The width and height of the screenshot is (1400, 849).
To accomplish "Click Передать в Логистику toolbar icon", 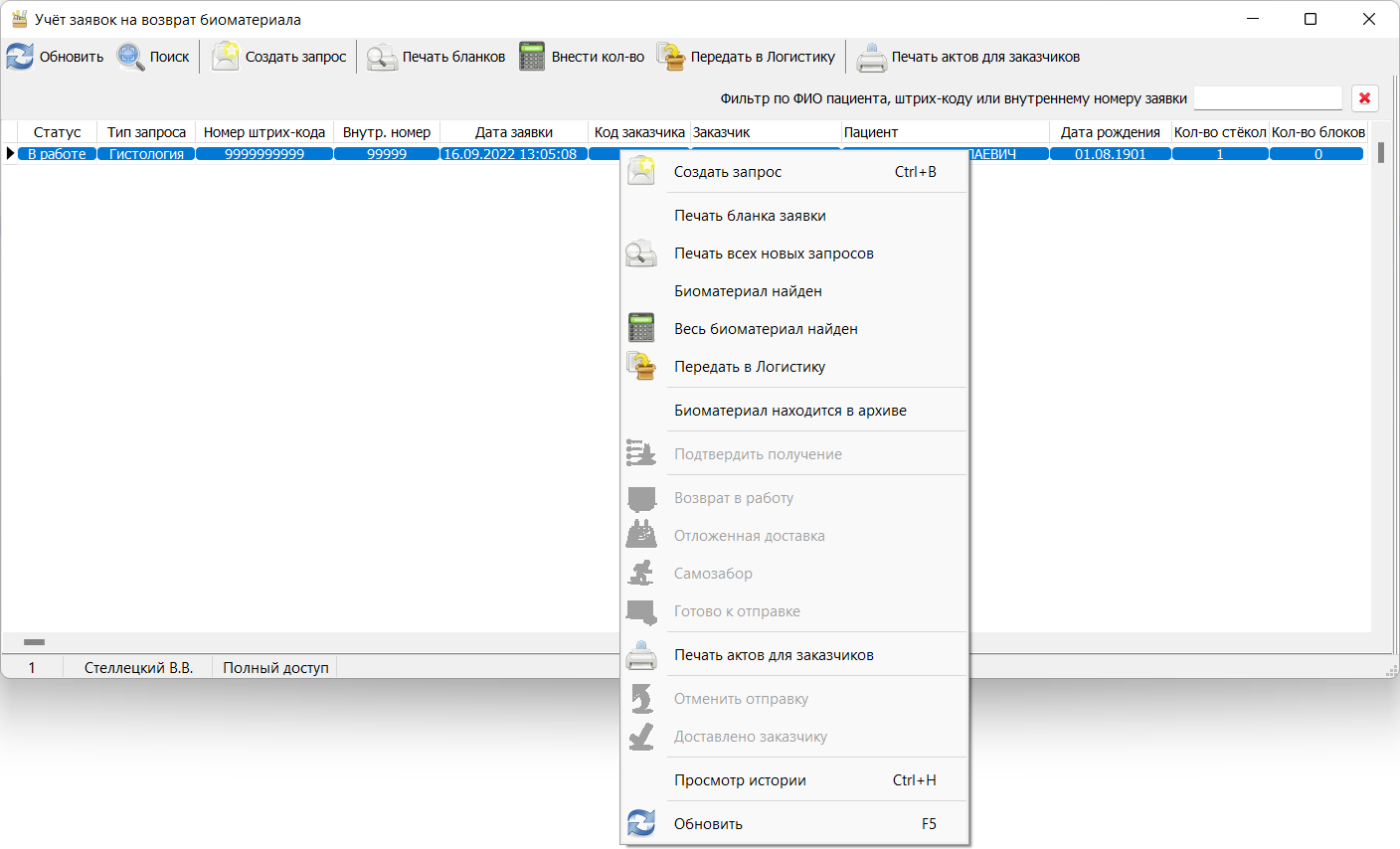I will point(671,57).
